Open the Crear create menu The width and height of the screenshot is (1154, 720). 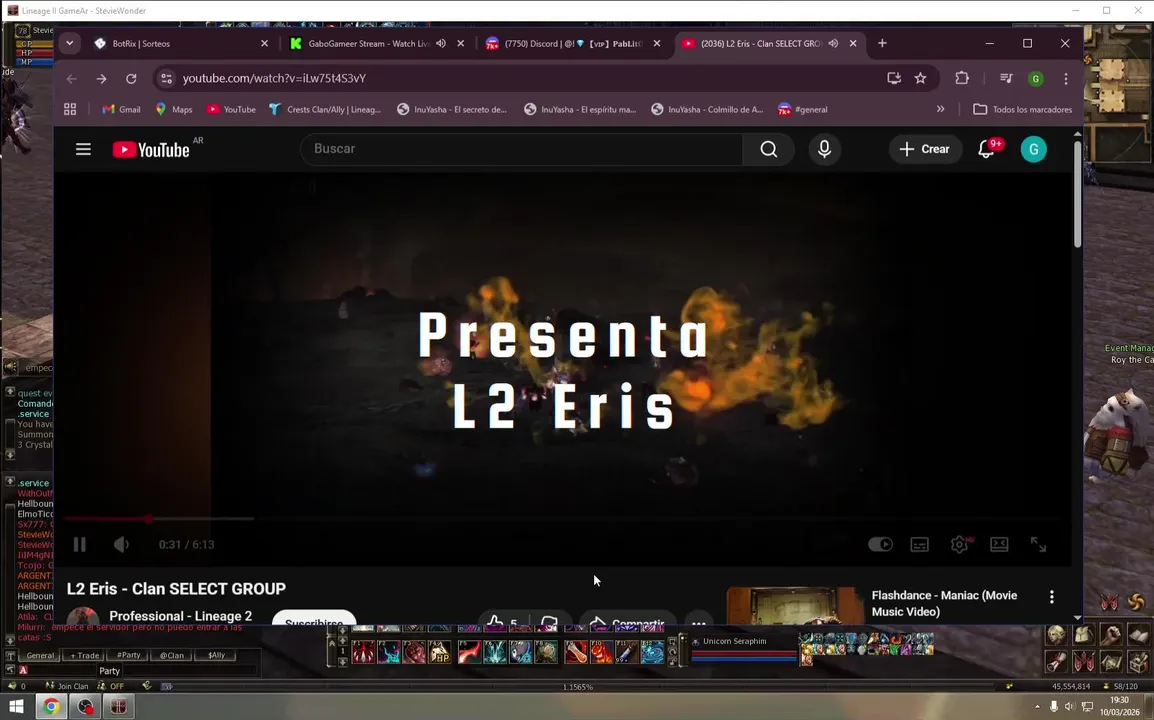[x=925, y=149]
